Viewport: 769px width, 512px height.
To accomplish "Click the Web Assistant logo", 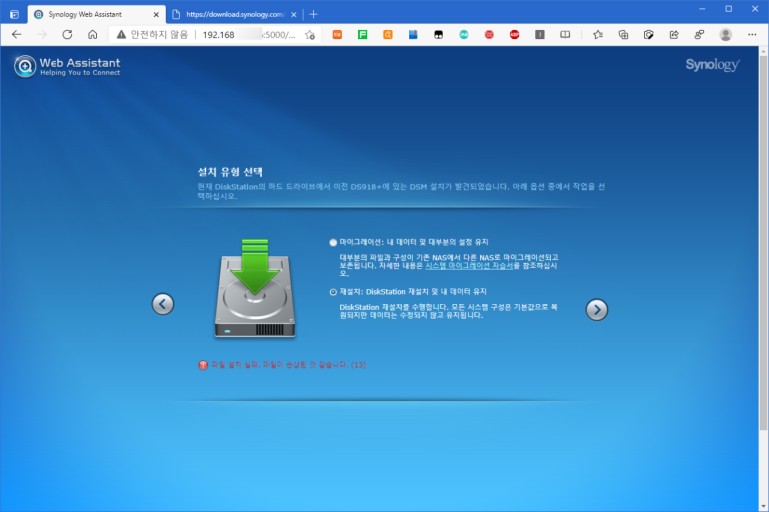I will (67, 66).
